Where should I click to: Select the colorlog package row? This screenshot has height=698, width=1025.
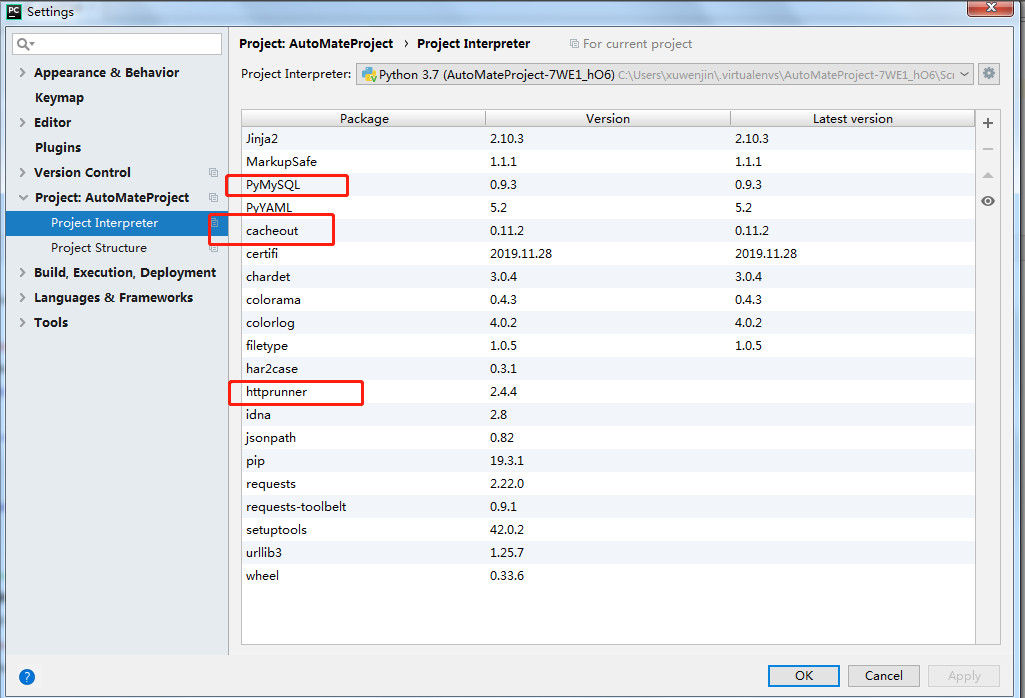pos(608,323)
